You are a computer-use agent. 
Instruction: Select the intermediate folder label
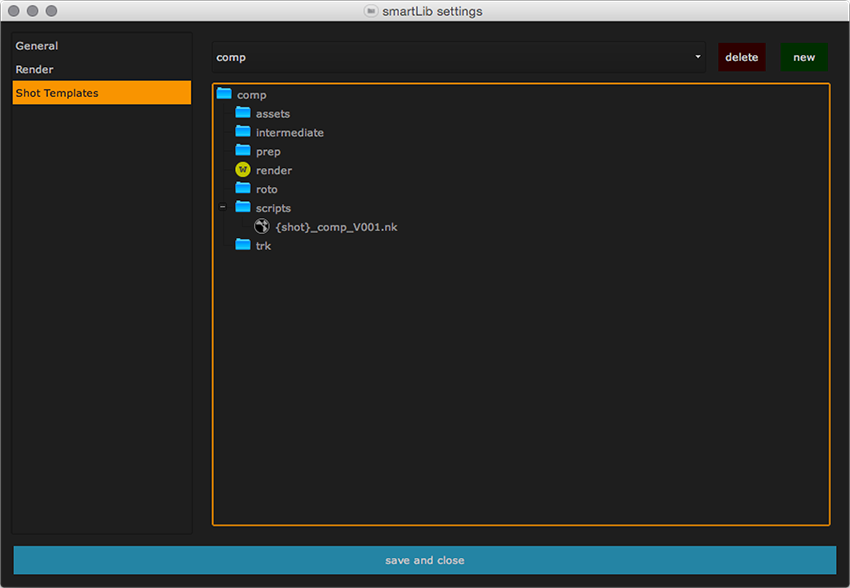tap(290, 133)
